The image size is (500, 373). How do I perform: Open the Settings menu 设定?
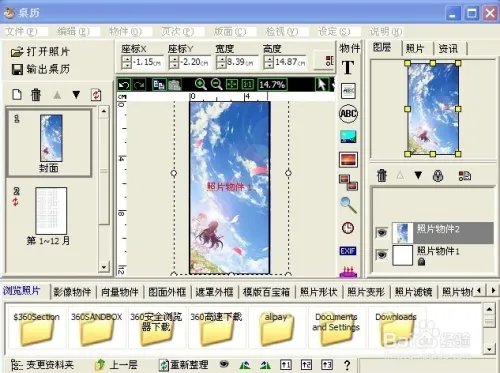334,32
